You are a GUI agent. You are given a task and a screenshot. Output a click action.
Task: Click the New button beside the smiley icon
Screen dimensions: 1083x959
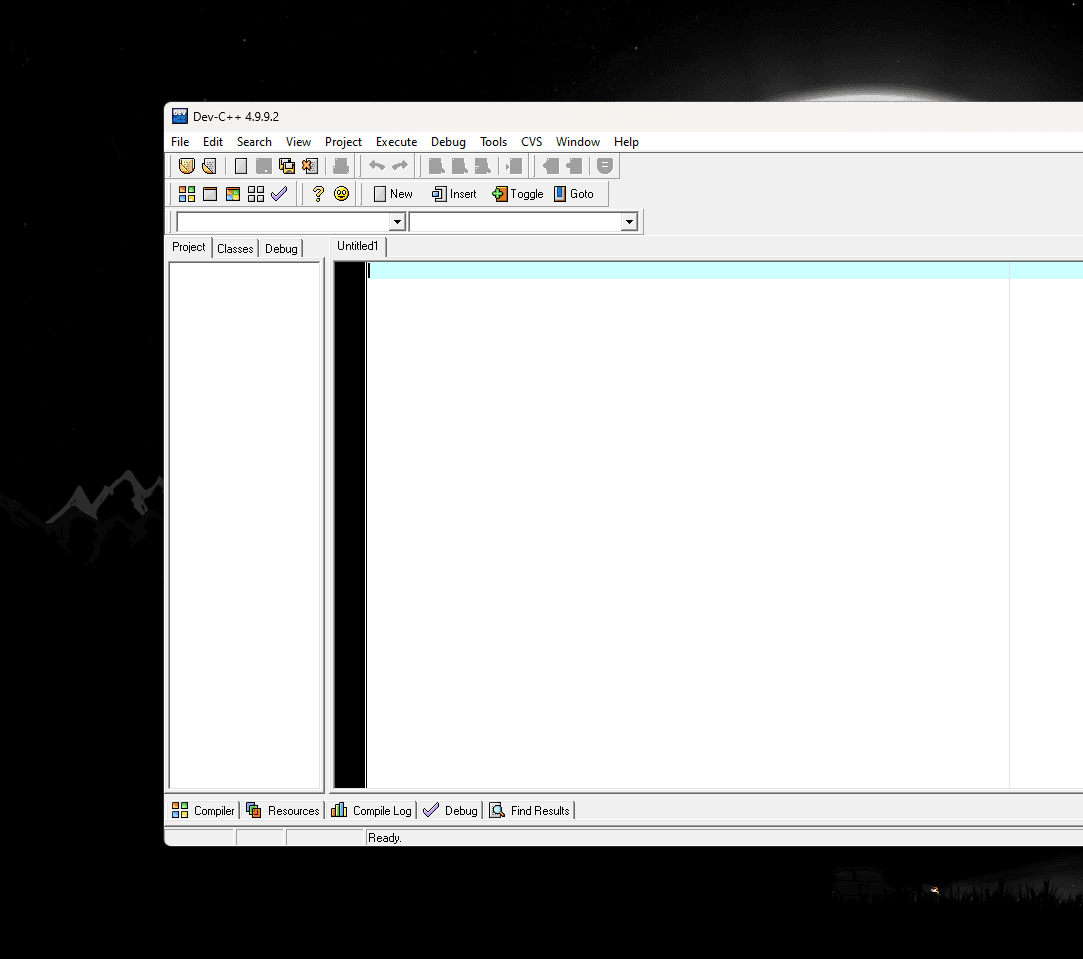click(393, 194)
